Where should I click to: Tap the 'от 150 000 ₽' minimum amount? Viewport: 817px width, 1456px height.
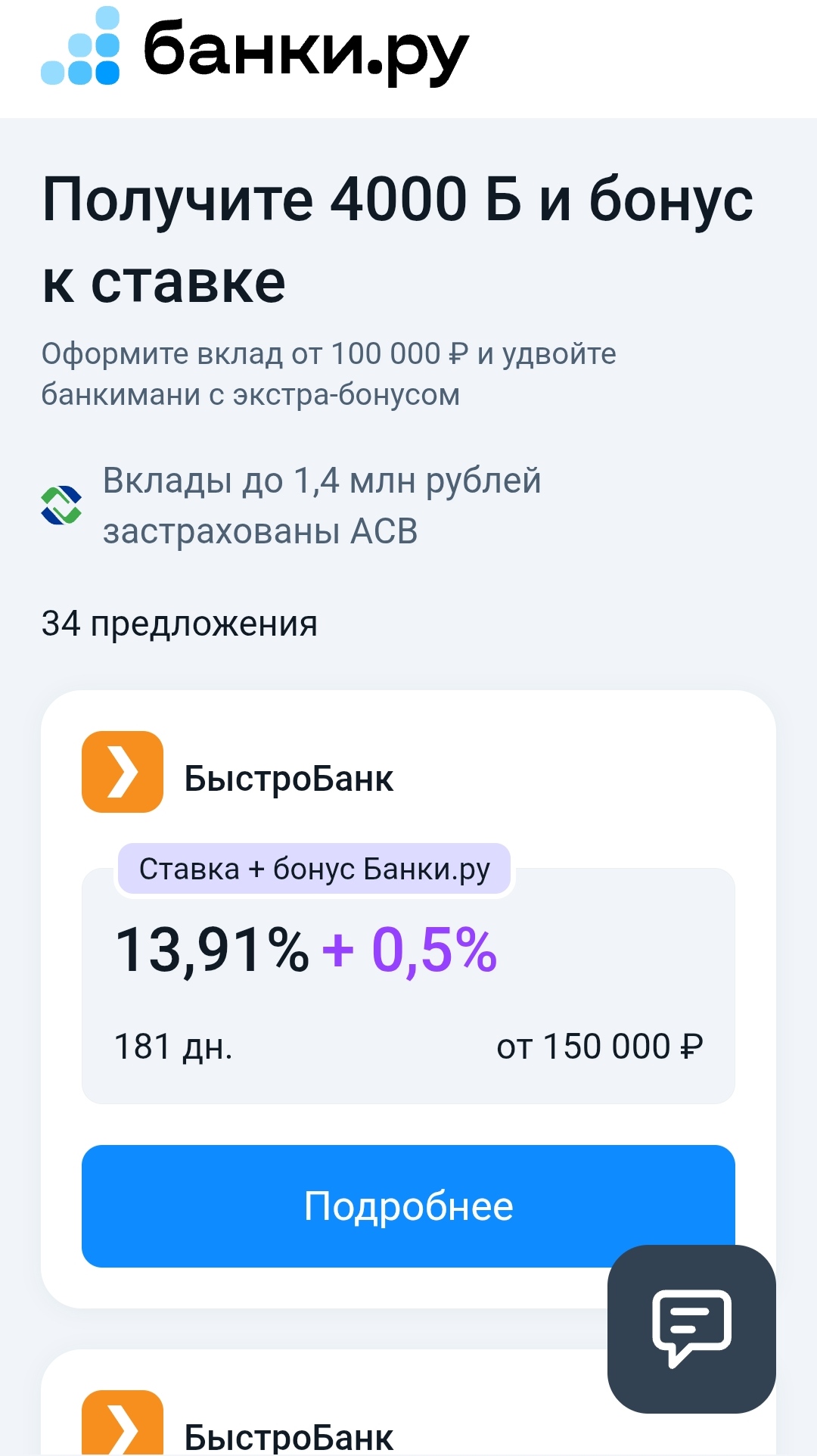(x=599, y=1047)
